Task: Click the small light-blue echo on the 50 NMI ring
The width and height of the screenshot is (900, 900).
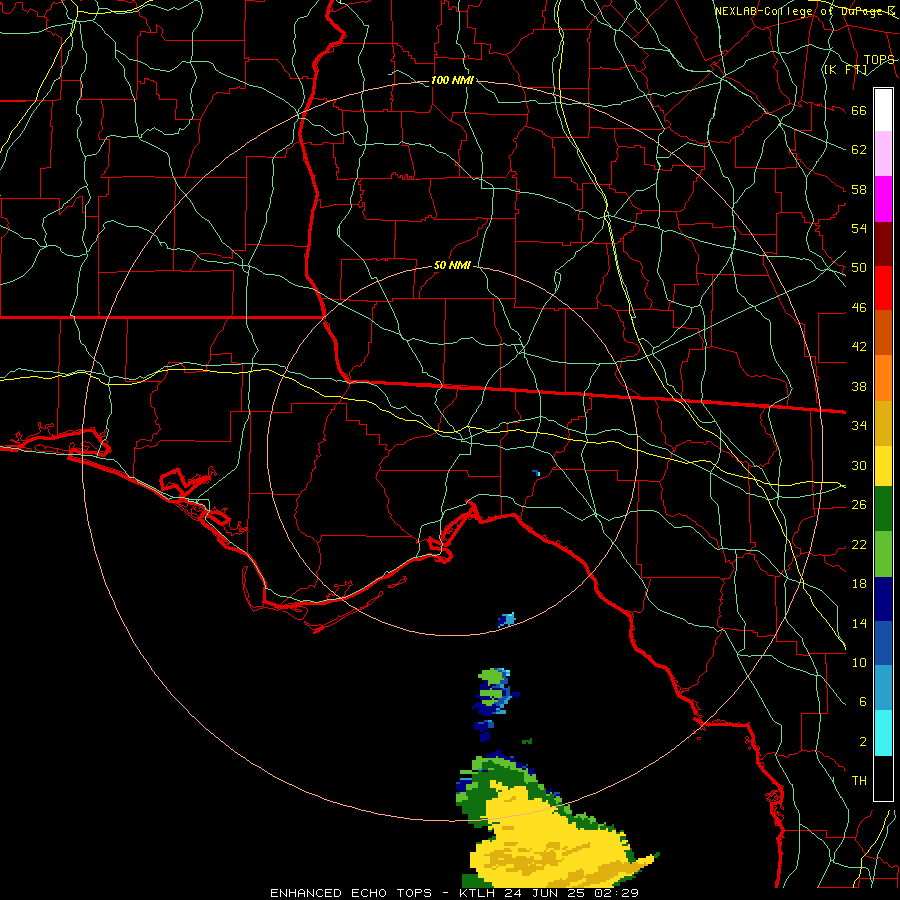Action: click(507, 619)
